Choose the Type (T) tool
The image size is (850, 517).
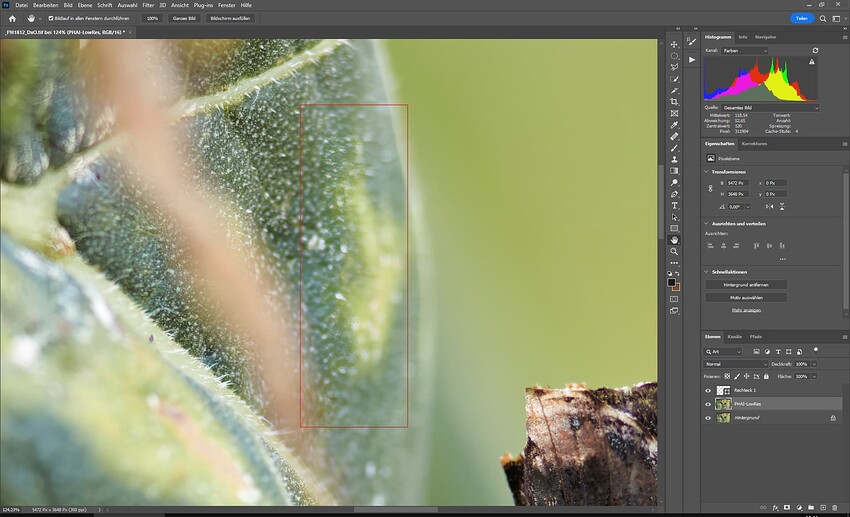(x=674, y=205)
